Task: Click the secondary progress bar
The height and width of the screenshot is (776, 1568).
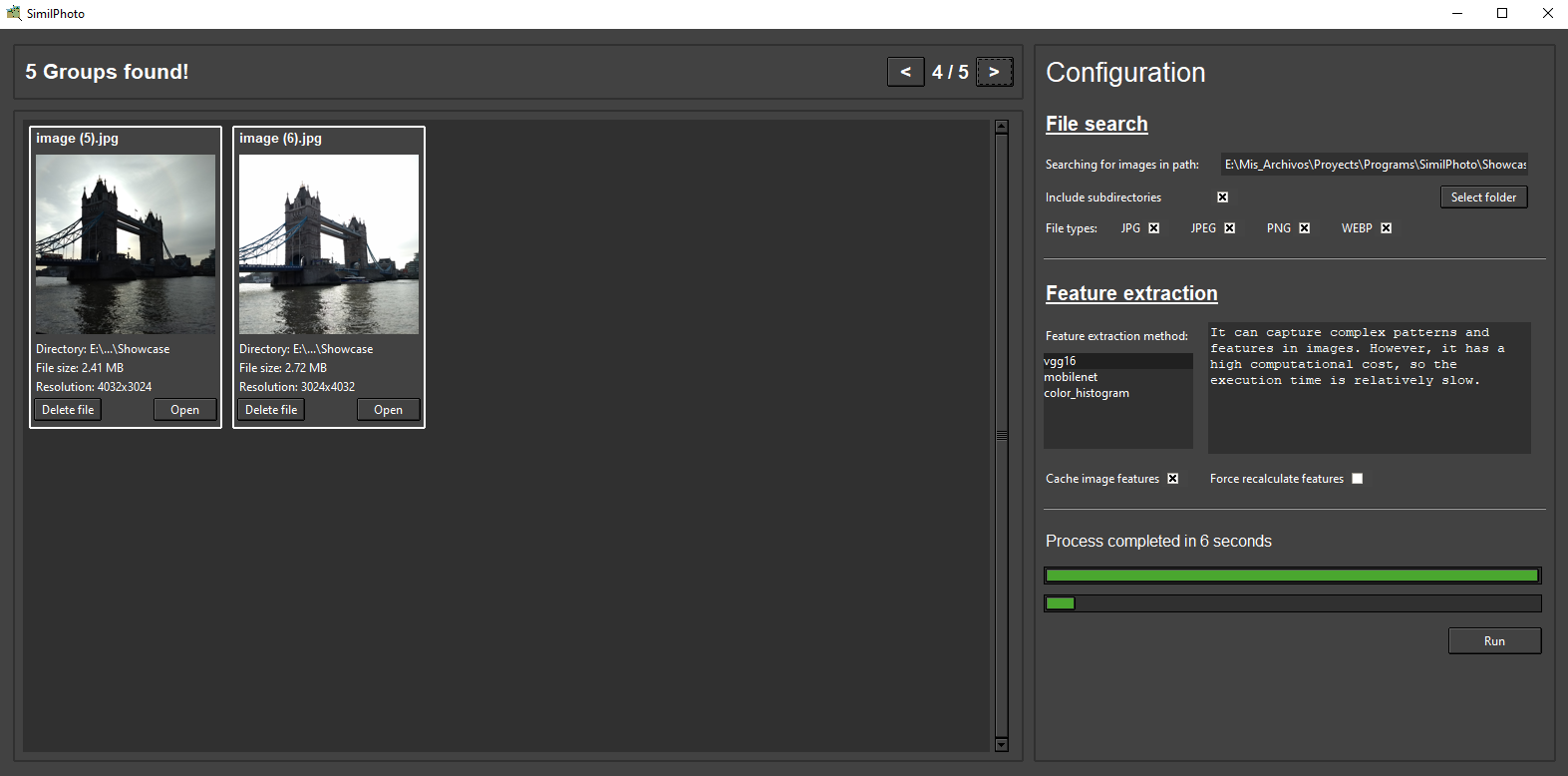Action: 1292,603
